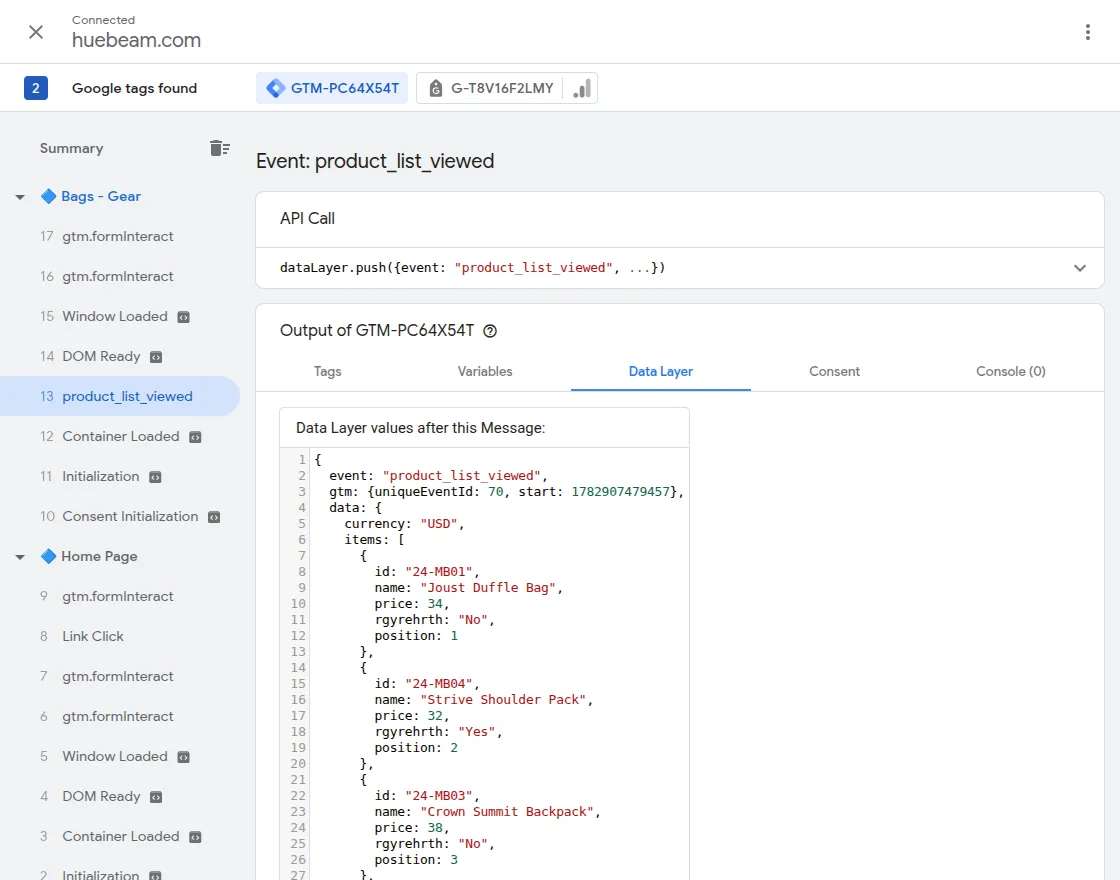The width and height of the screenshot is (1120, 880).
Task: Switch to the Console (0) tab
Action: tap(1011, 371)
